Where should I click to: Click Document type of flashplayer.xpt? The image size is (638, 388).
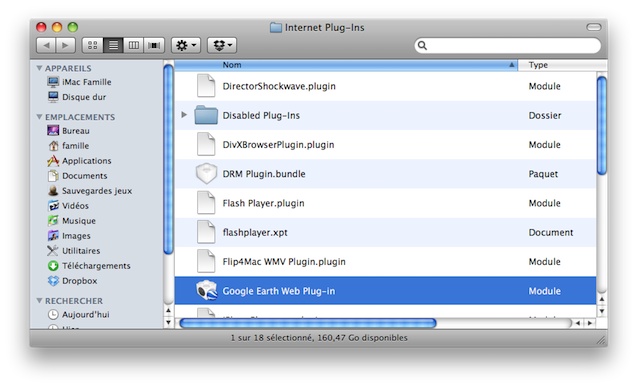[x=551, y=233]
